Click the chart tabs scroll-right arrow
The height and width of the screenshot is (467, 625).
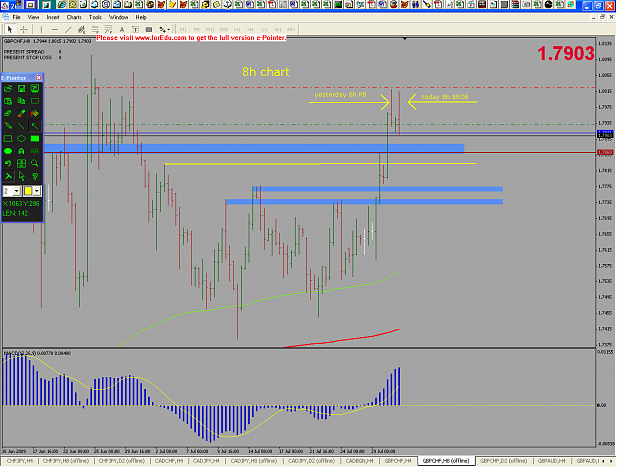tap(611, 461)
